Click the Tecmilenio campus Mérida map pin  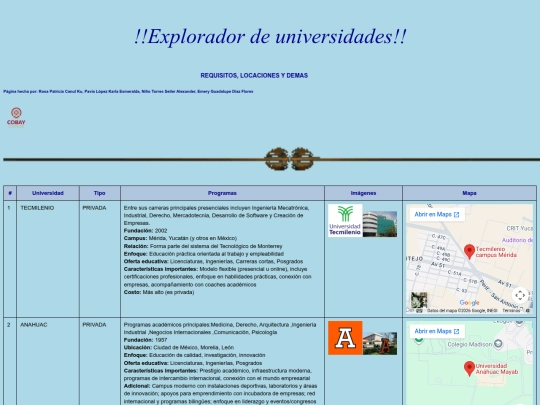(x=469, y=252)
